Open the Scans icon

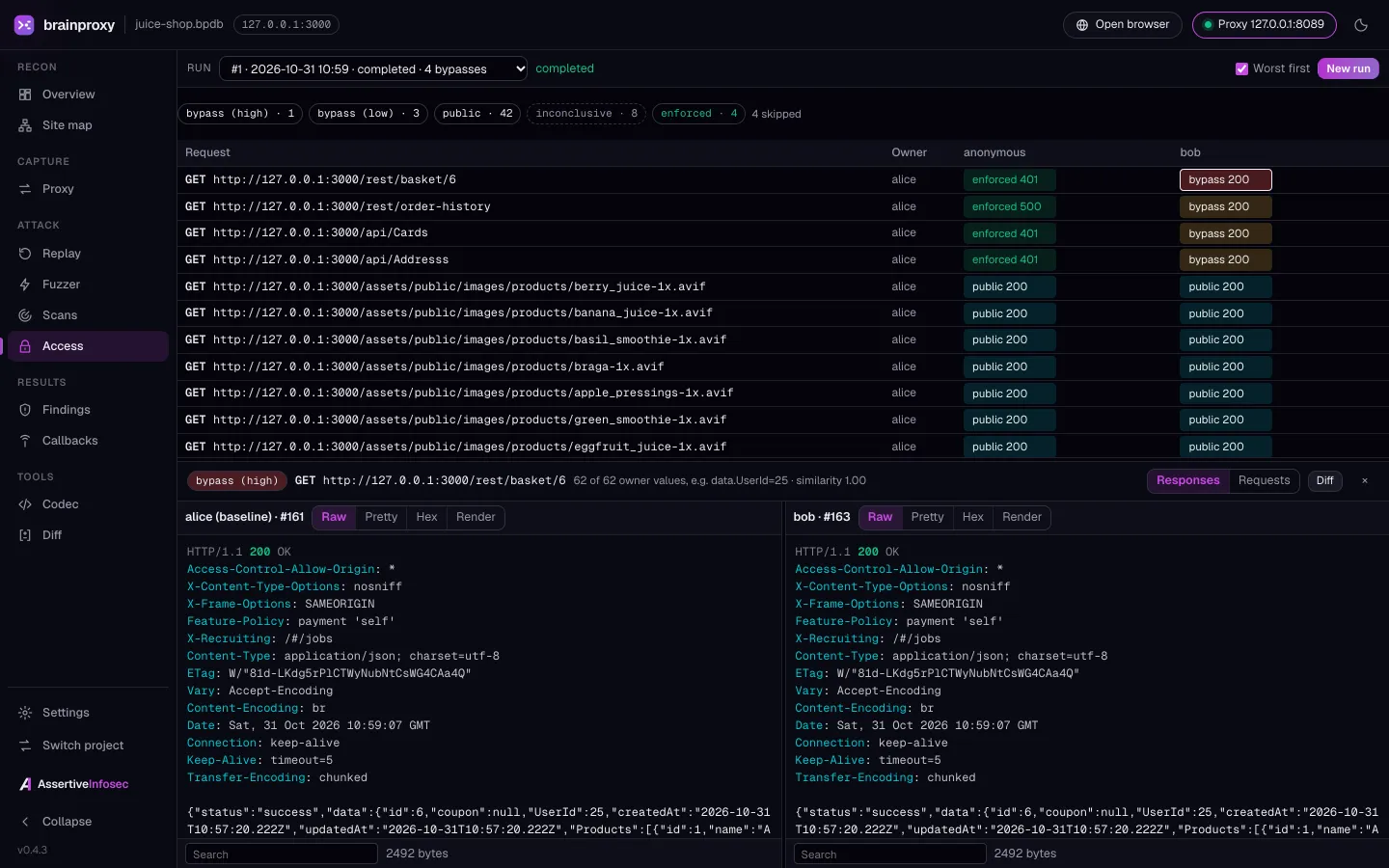(25, 315)
